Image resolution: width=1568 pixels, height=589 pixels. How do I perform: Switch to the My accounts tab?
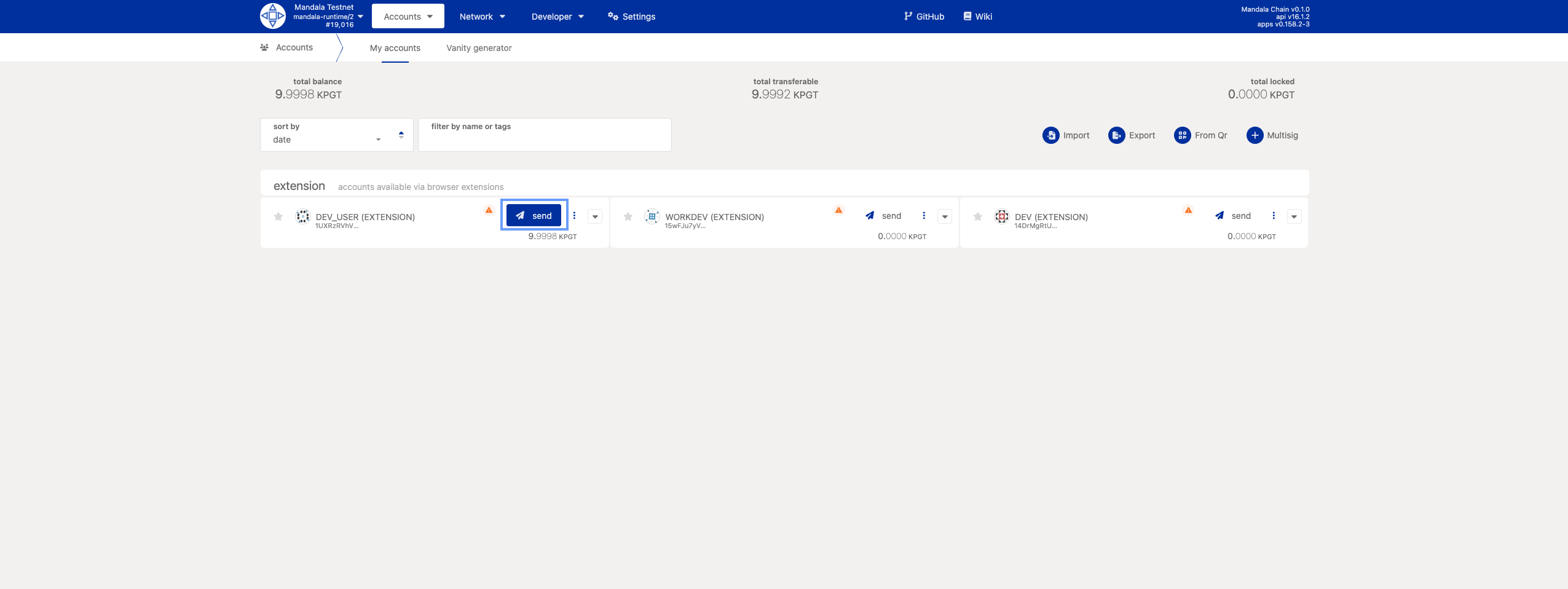coord(395,48)
